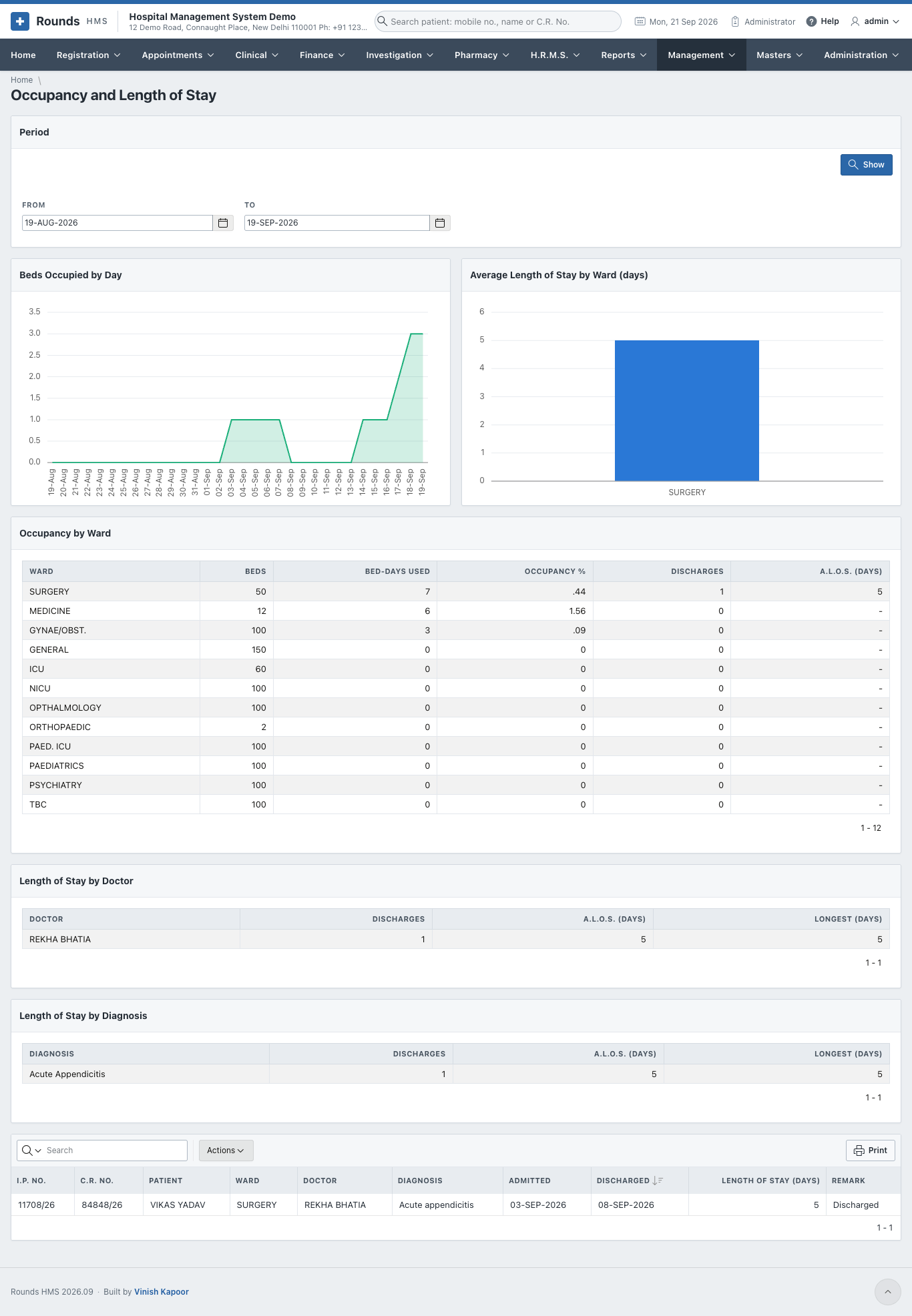Click the report Search input field
The height and width of the screenshot is (1316, 912).
pos(115,1150)
